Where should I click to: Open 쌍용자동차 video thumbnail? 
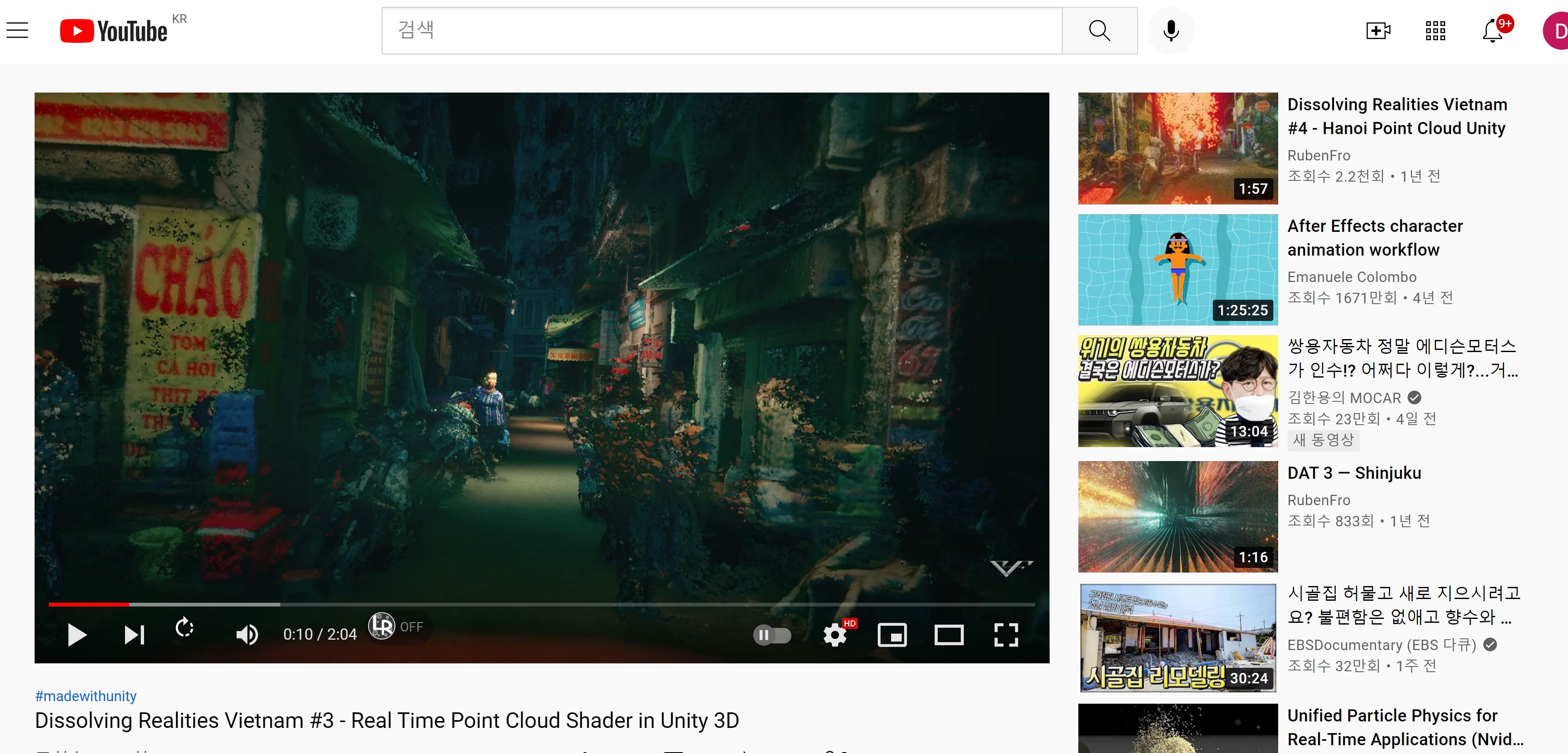click(x=1178, y=391)
